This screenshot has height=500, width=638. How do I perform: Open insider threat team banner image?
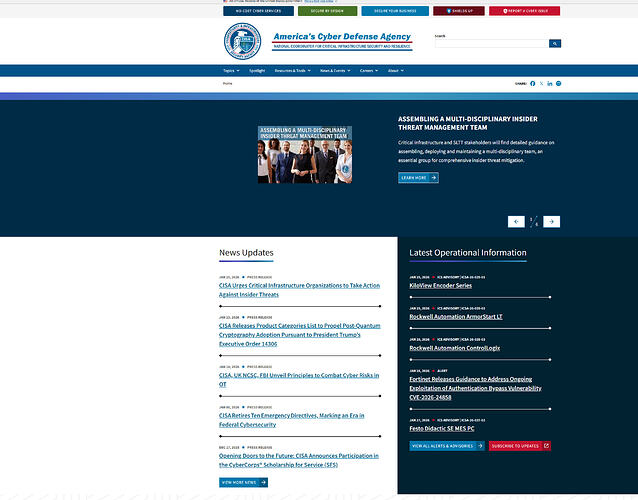coord(305,154)
